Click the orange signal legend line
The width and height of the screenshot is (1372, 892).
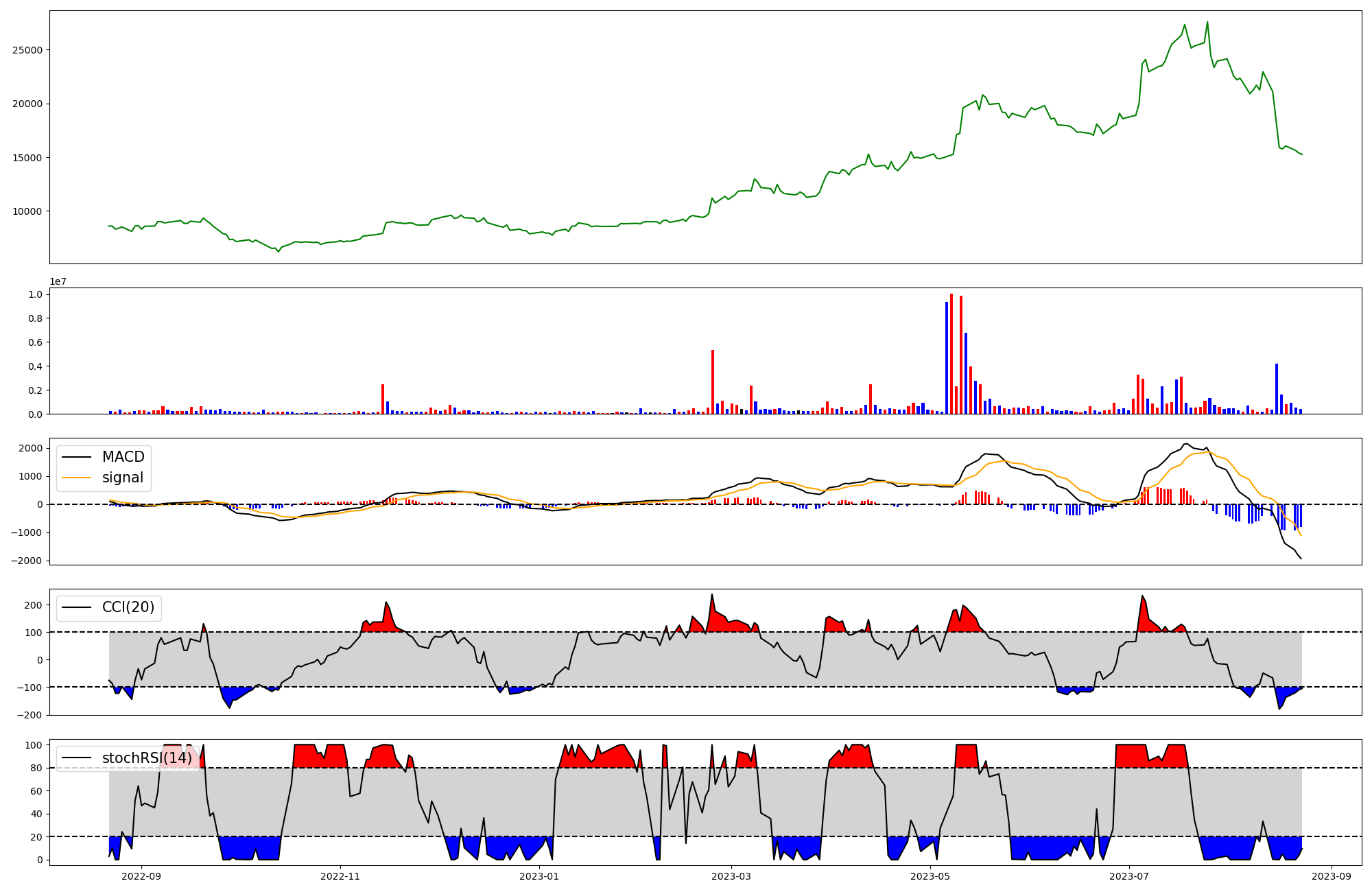click(77, 478)
